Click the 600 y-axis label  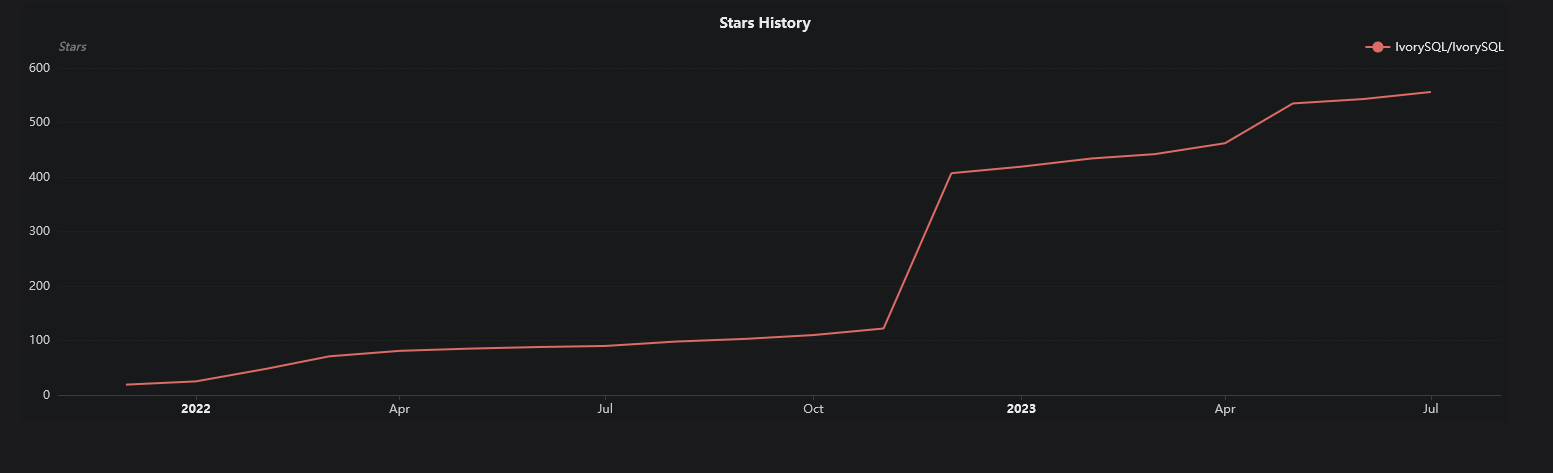pyautogui.click(x=40, y=68)
